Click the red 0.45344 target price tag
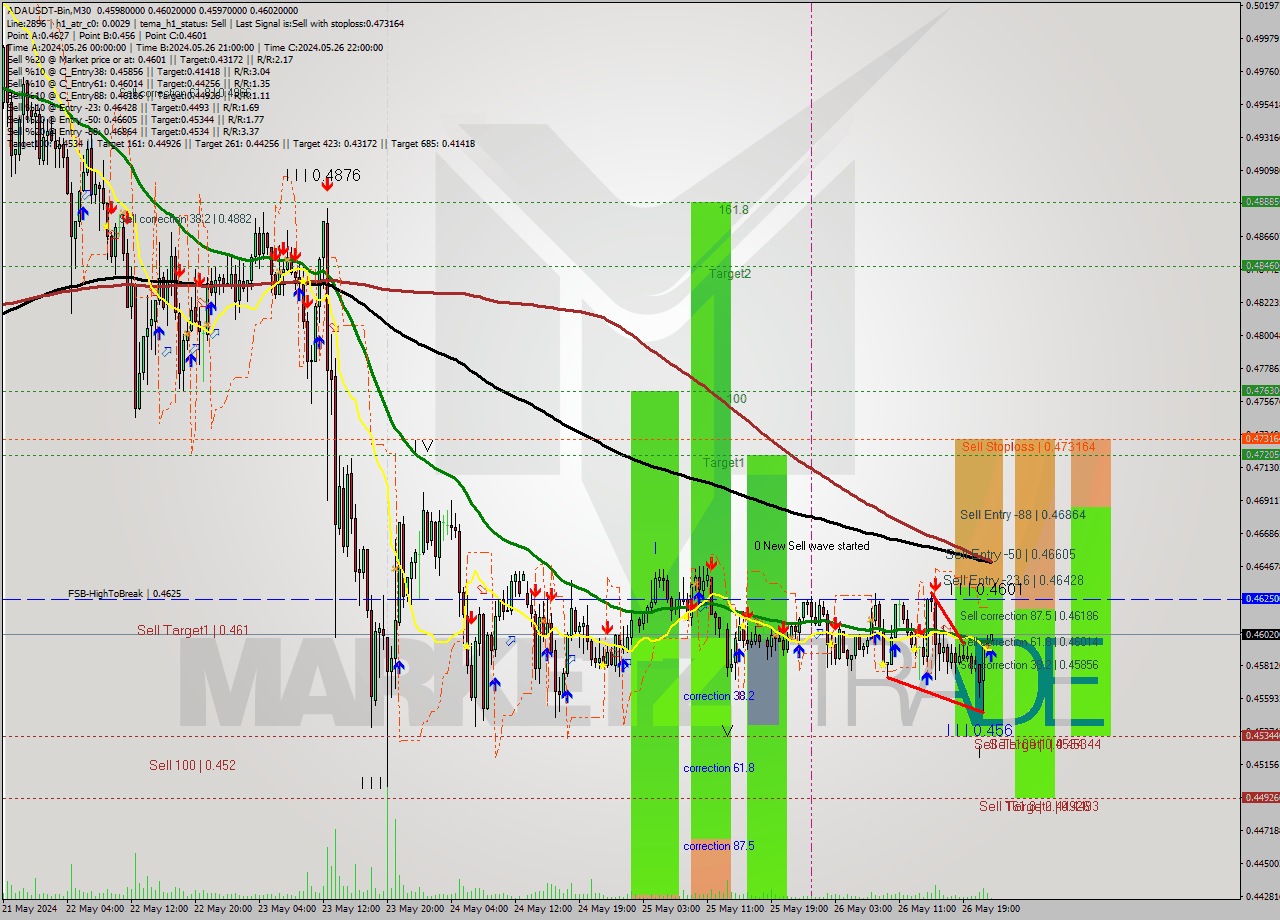Screen dimensions: 1280x920 [1260, 736]
